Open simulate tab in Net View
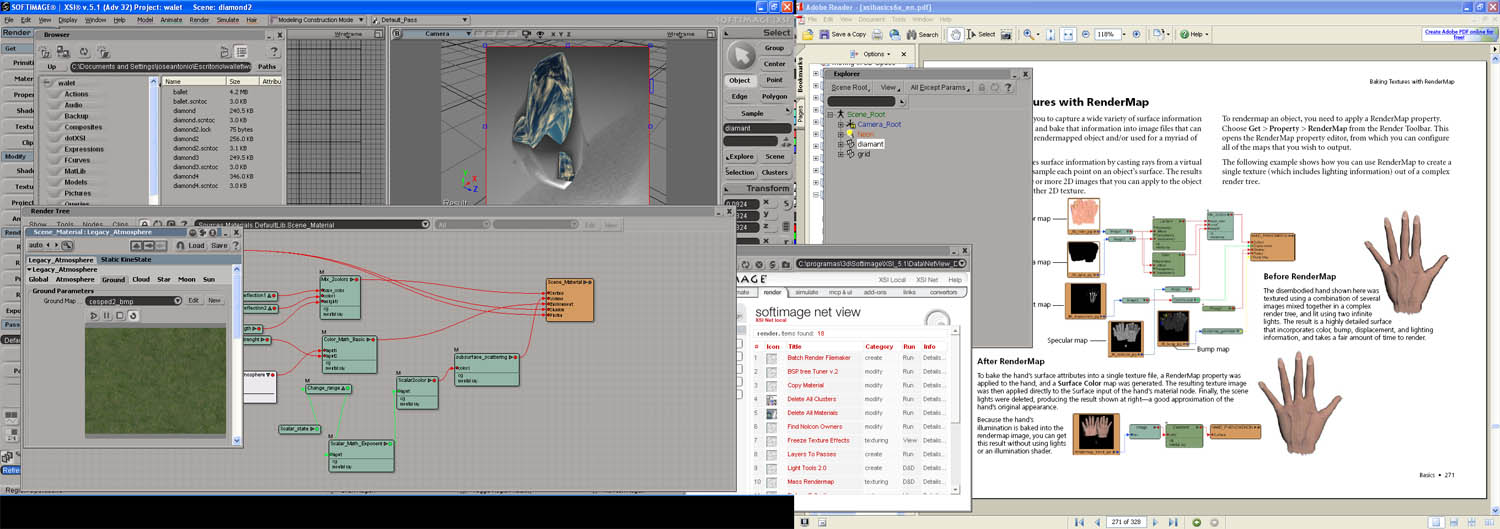The height and width of the screenshot is (529, 1500). point(807,292)
